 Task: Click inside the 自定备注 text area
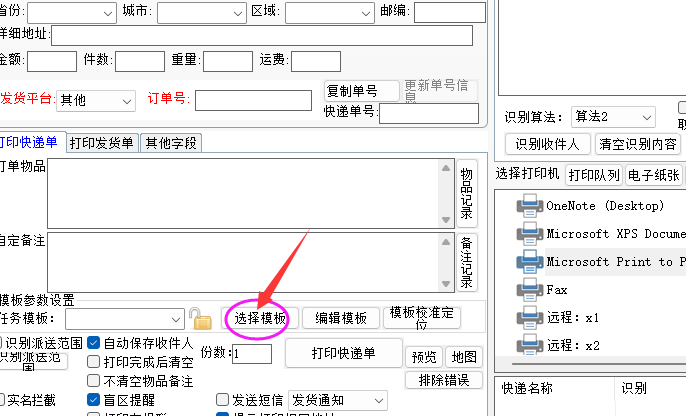pos(244,262)
